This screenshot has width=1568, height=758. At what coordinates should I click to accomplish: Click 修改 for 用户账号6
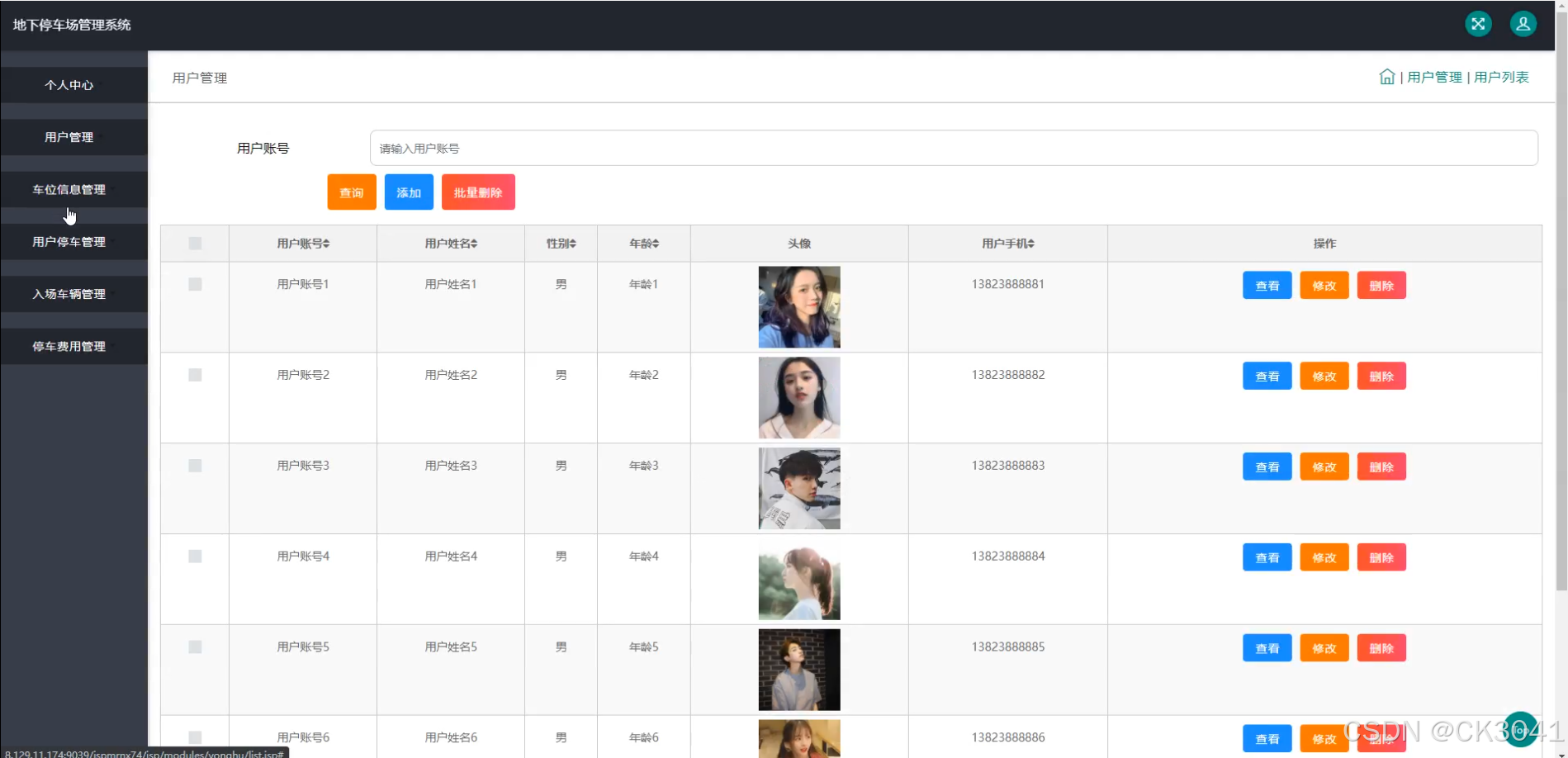[x=1324, y=739]
